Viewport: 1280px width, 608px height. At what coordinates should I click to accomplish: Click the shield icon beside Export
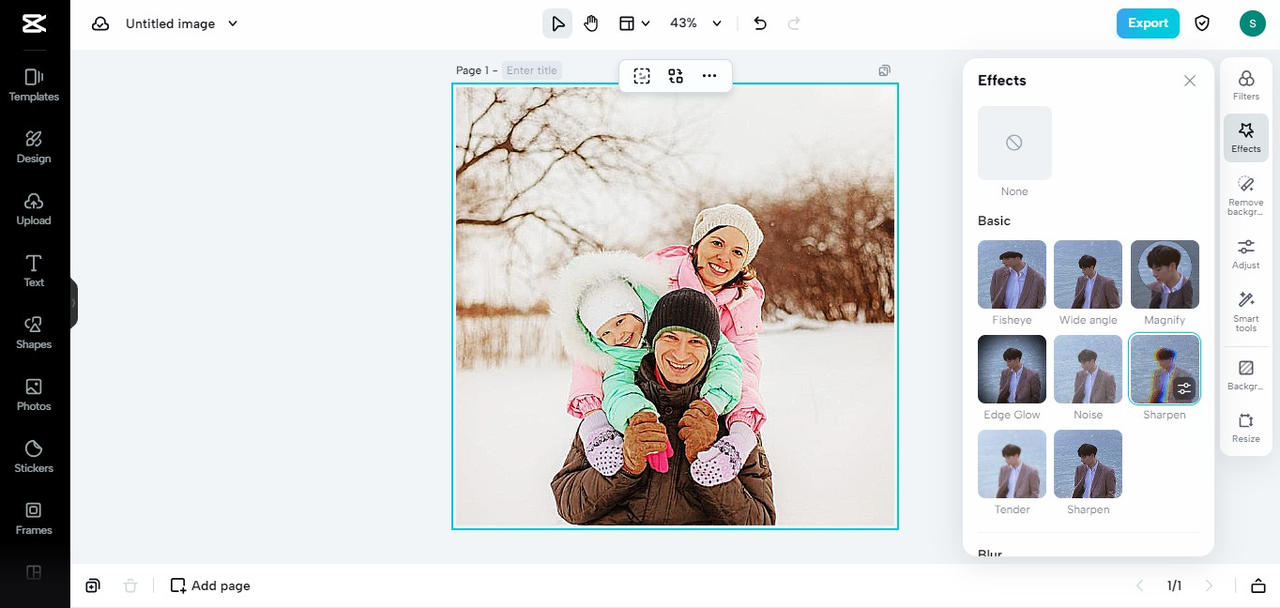click(1202, 23)
